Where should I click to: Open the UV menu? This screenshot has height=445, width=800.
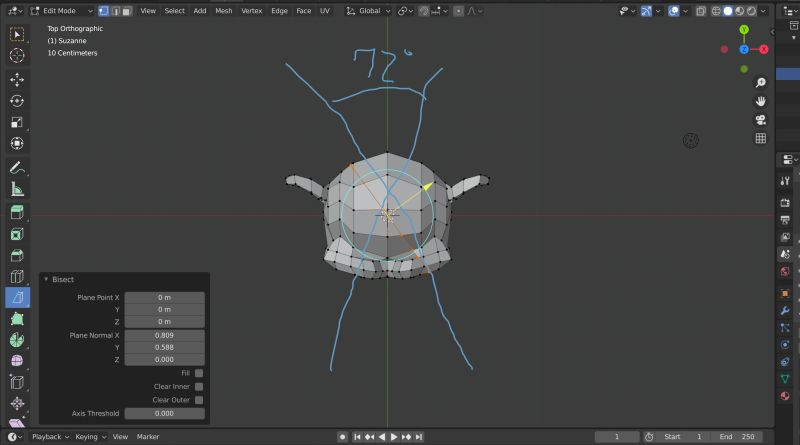(324, 11)
